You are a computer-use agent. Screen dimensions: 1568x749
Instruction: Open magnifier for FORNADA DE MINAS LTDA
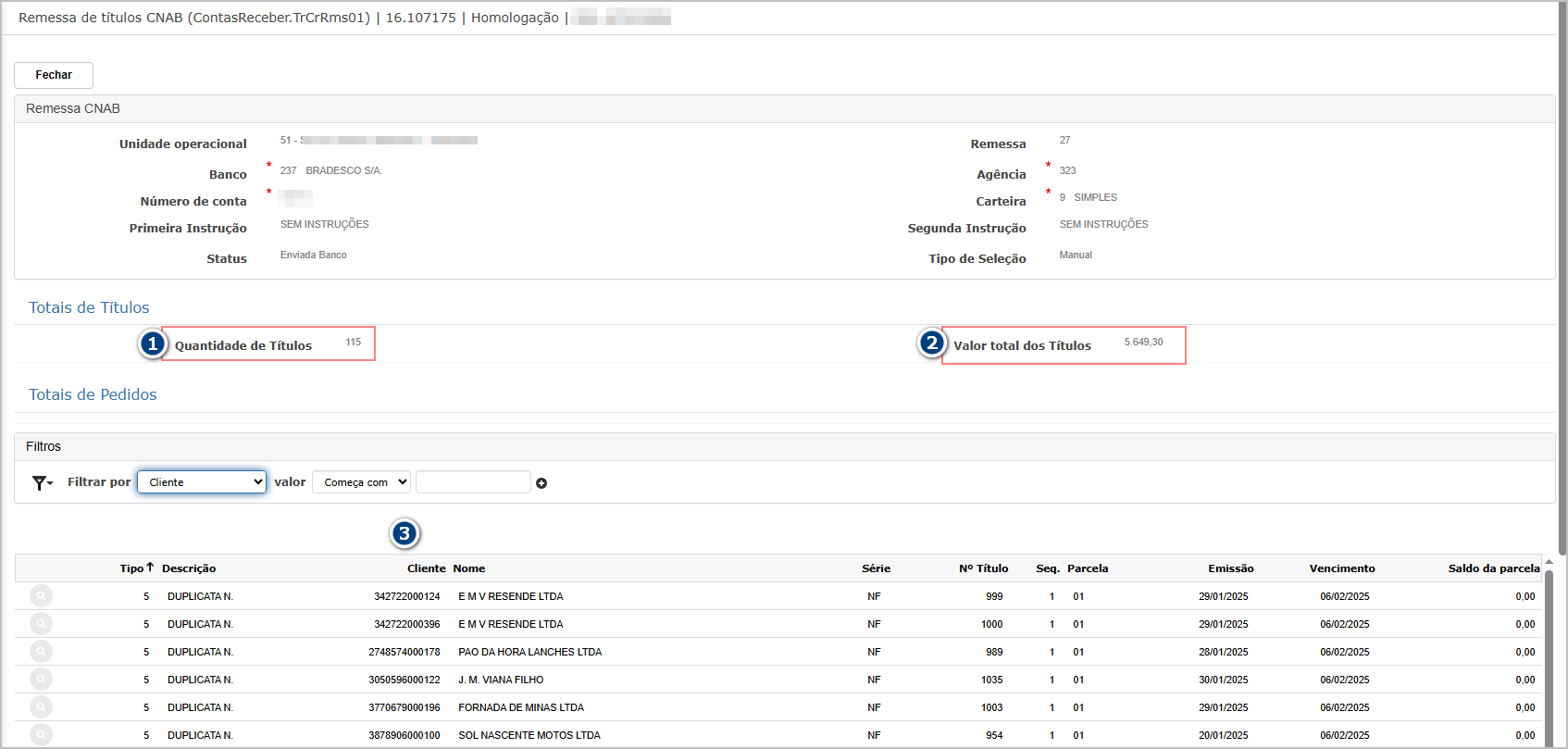coord(41,707)
